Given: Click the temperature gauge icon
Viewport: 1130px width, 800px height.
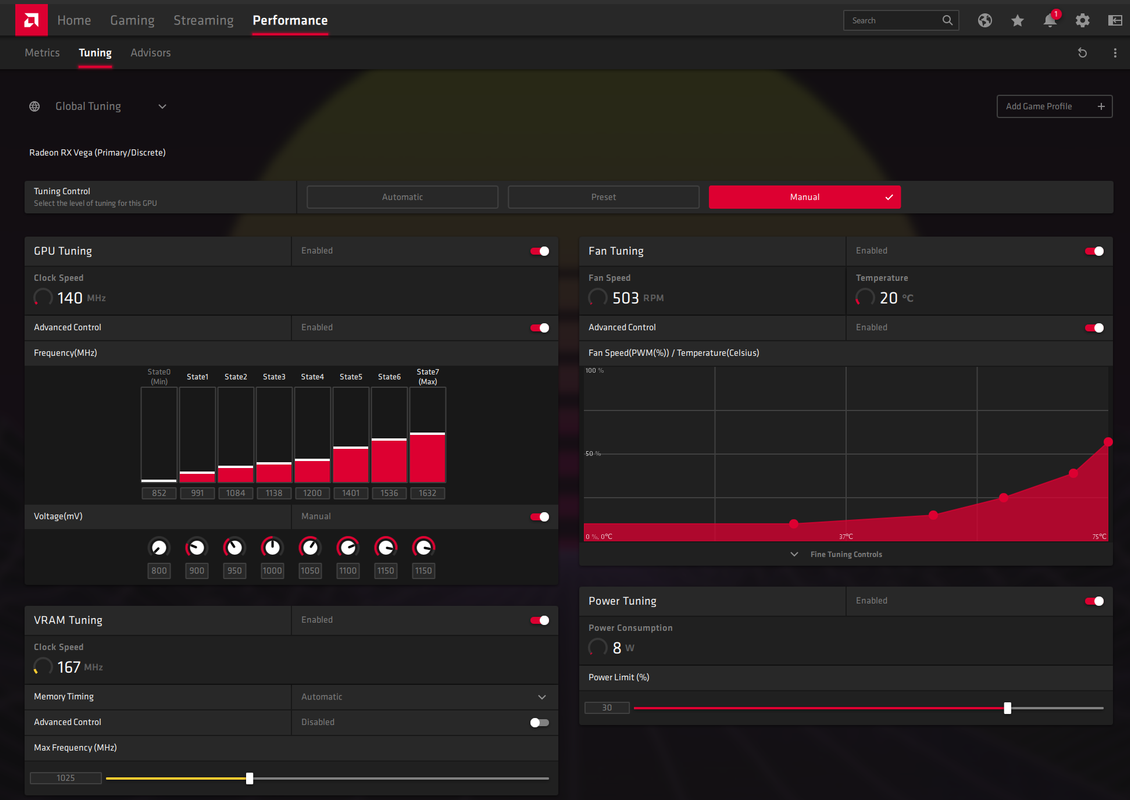Looking at the screenshot, I should coord(865,298).
